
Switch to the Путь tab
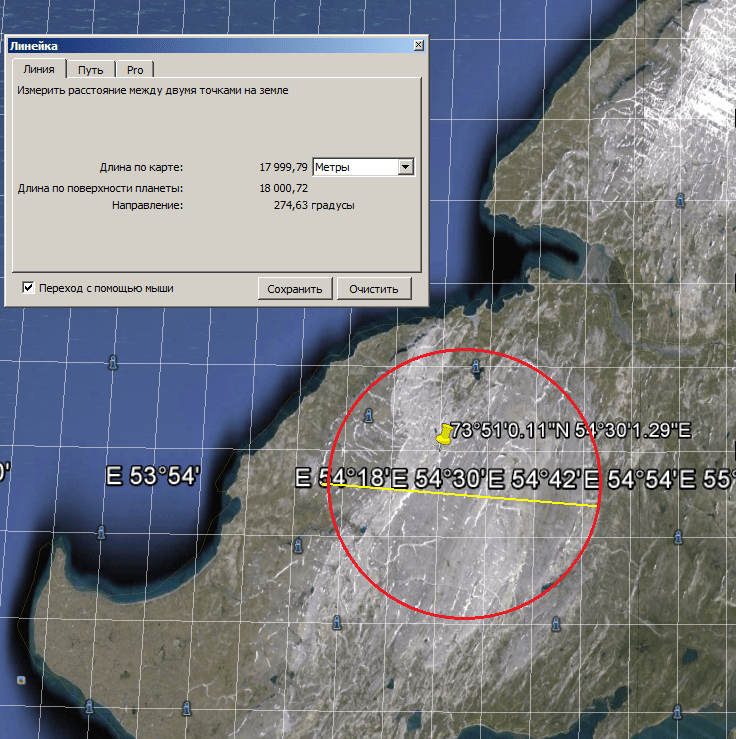(x=90, y=70)
